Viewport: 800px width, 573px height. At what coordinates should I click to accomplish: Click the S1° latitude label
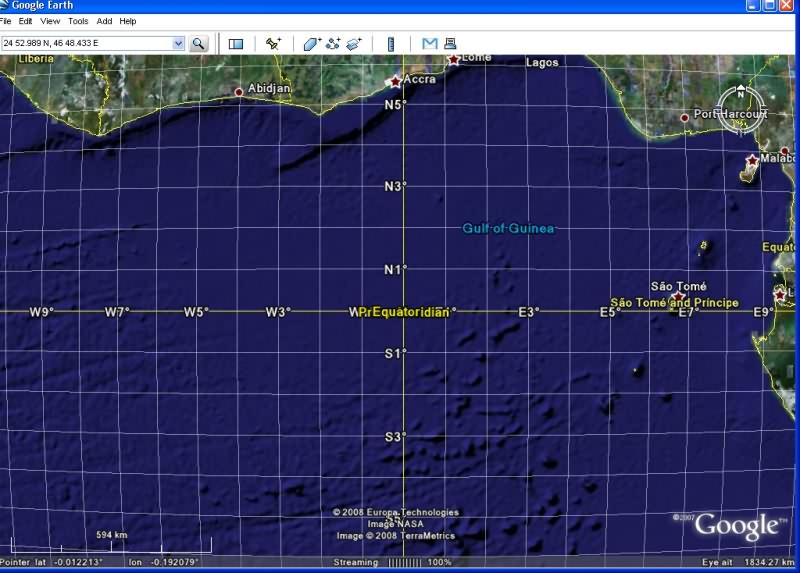(x=395, y=354)
